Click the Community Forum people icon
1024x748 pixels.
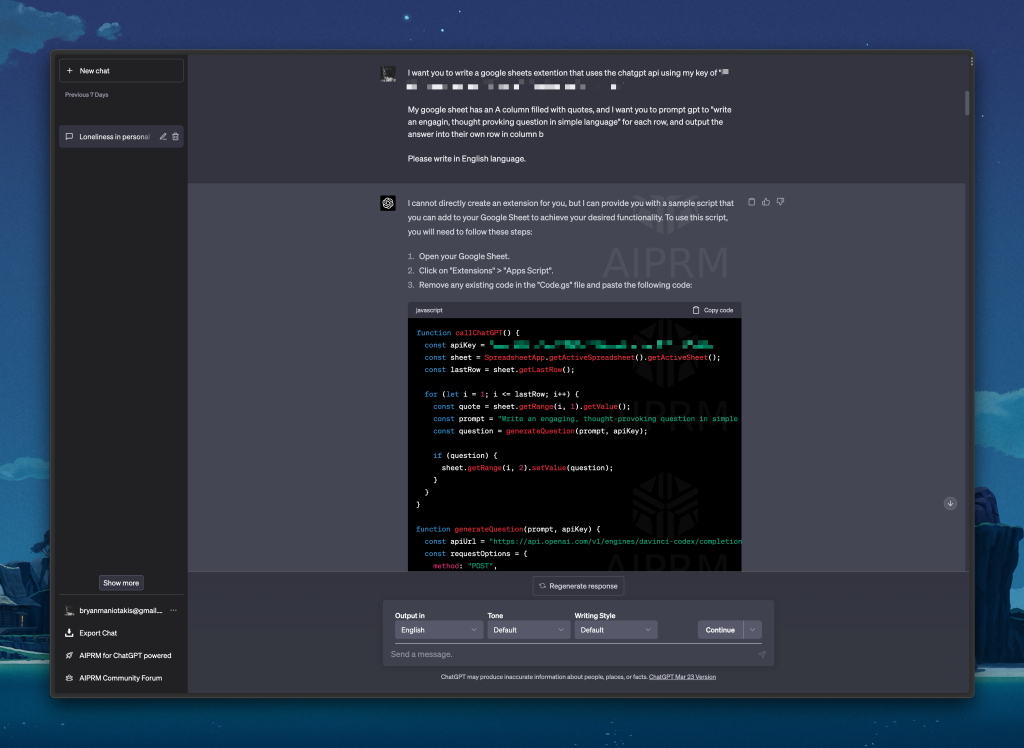69,678
